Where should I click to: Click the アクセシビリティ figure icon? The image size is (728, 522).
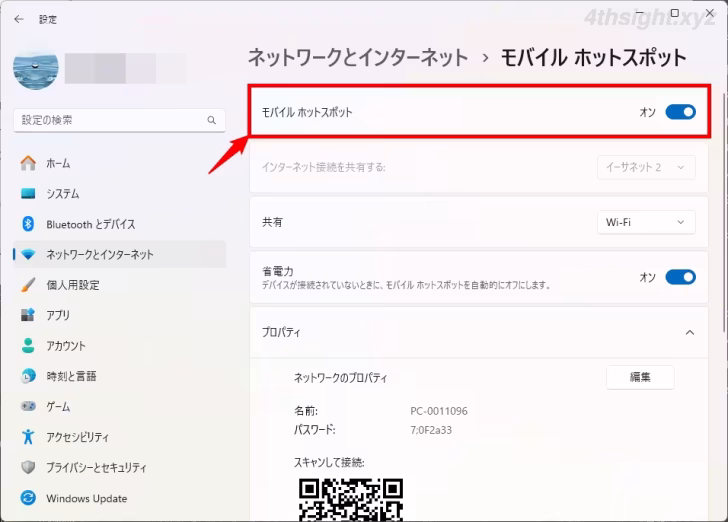point(28,437)
